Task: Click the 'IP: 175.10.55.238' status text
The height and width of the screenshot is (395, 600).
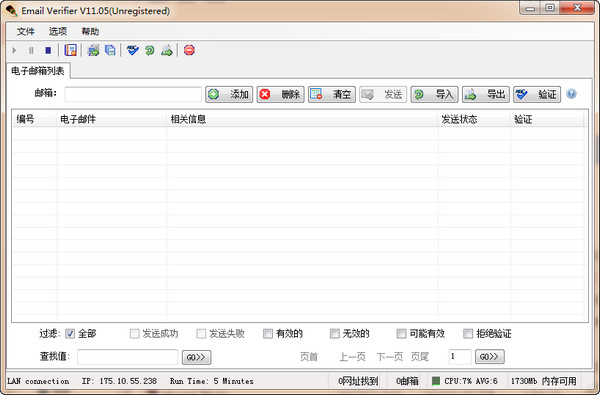Action: tap(119, 381)
